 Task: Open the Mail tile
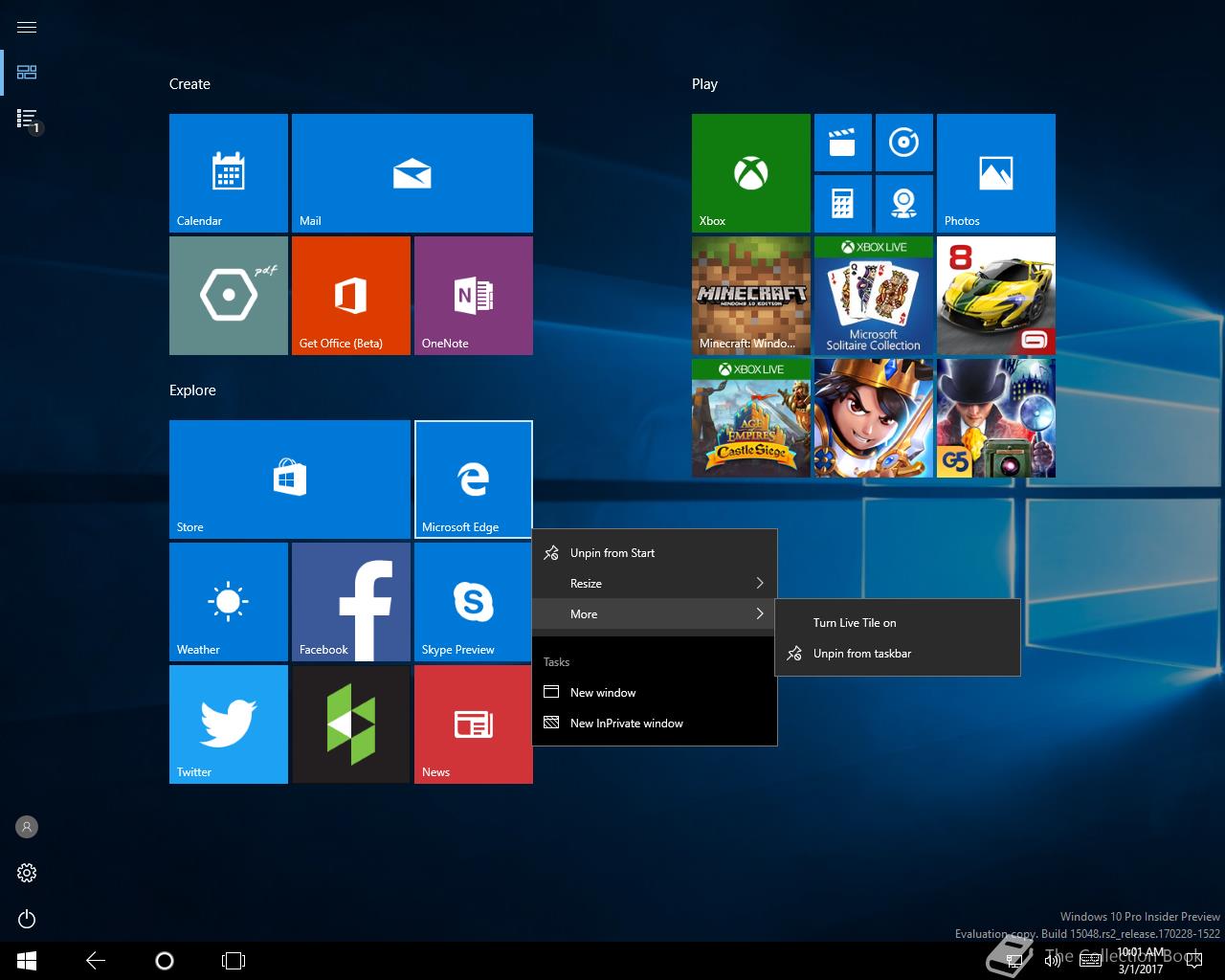[x=412, y=173]
